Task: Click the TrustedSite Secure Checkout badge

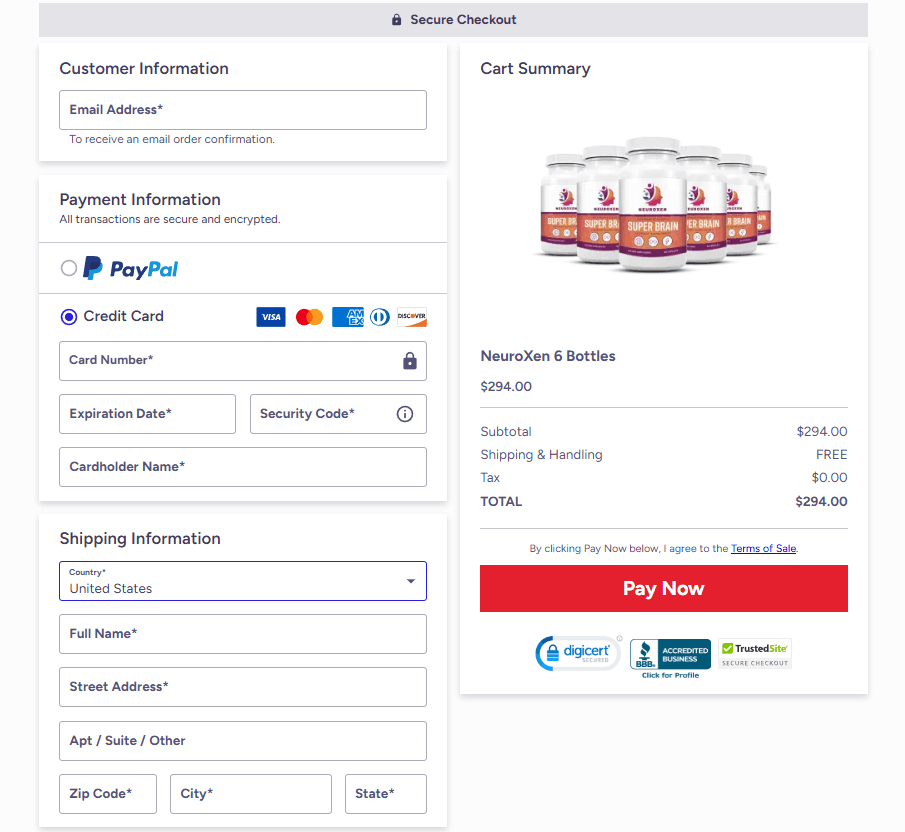Action: 754,653
